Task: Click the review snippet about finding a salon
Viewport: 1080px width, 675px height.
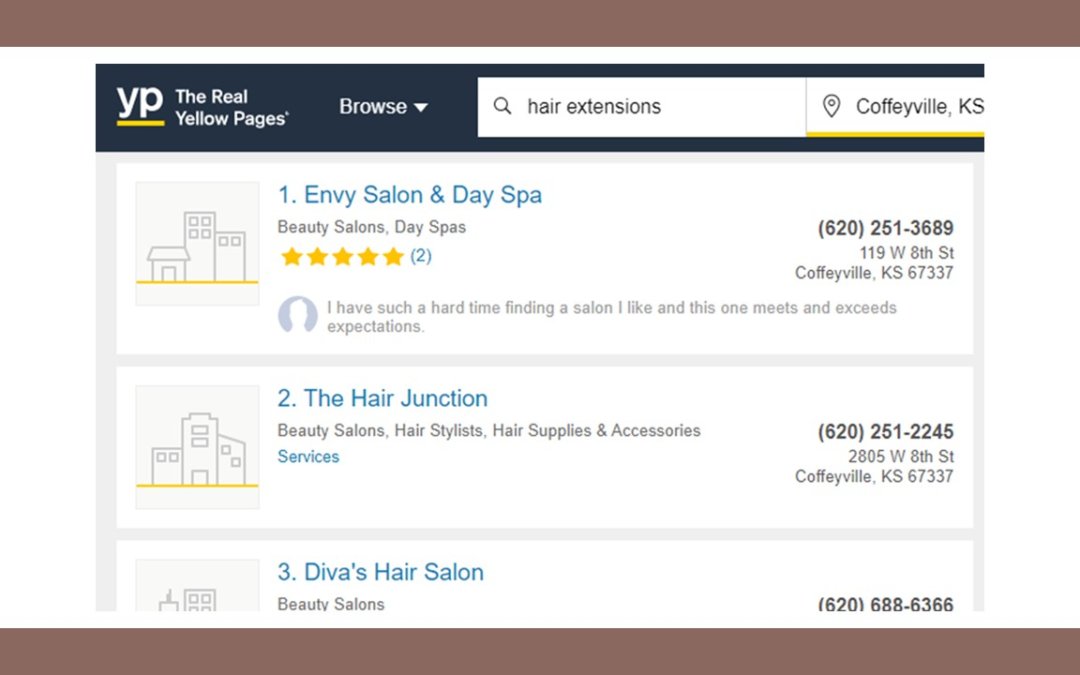Action: [612, 317]
